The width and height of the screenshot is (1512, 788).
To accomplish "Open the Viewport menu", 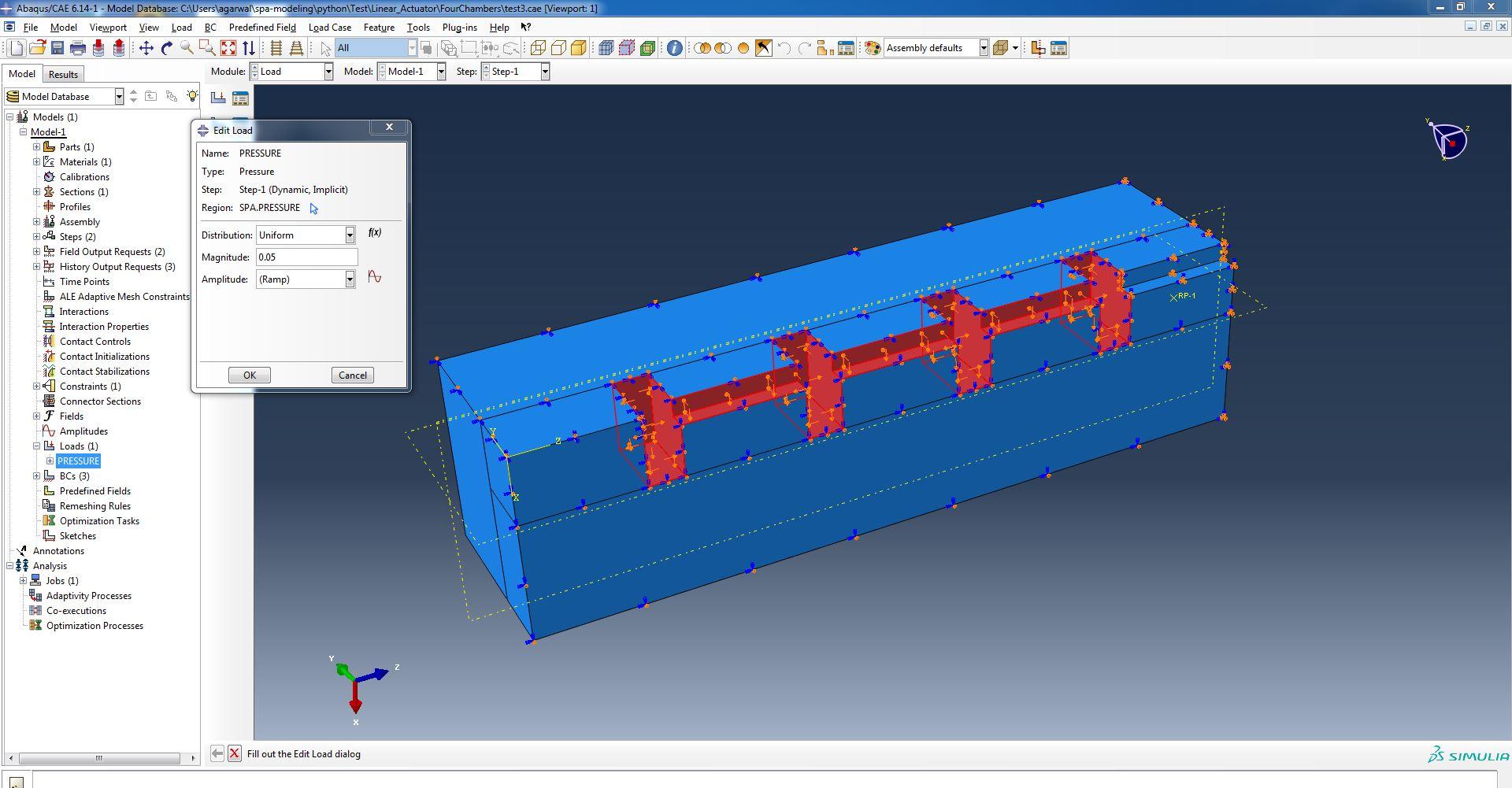I will [108, 27].
